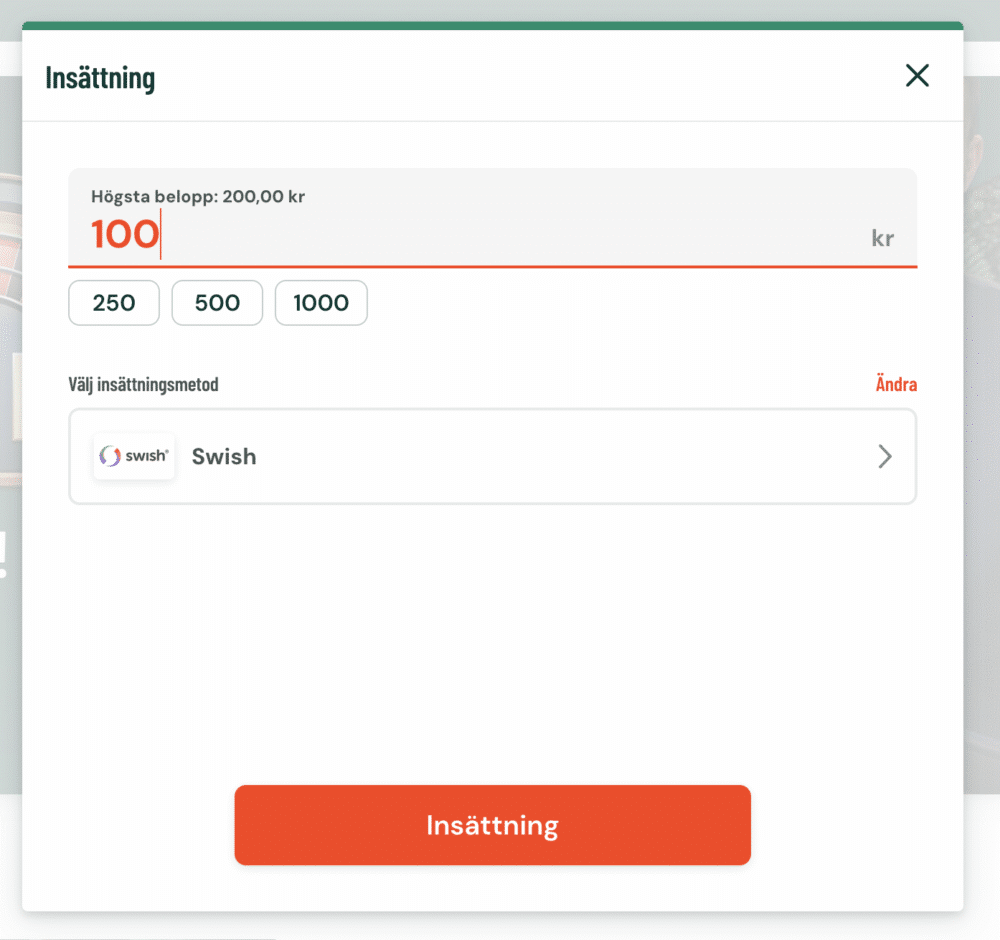Expand Swish method with right chevron

[x=884, y=457]
